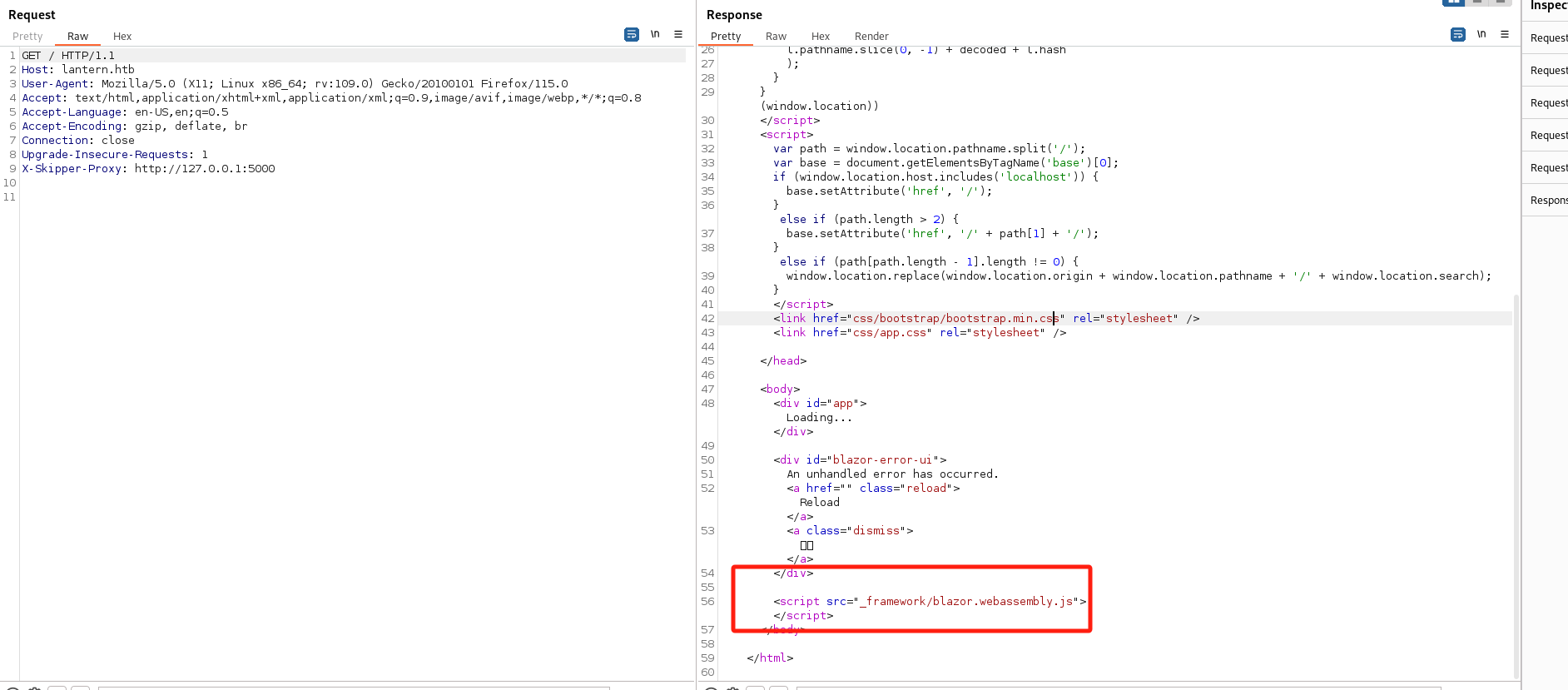1568x690 pixels.
Task: Click the <body> tag line
Action: (x=780, y=390)
